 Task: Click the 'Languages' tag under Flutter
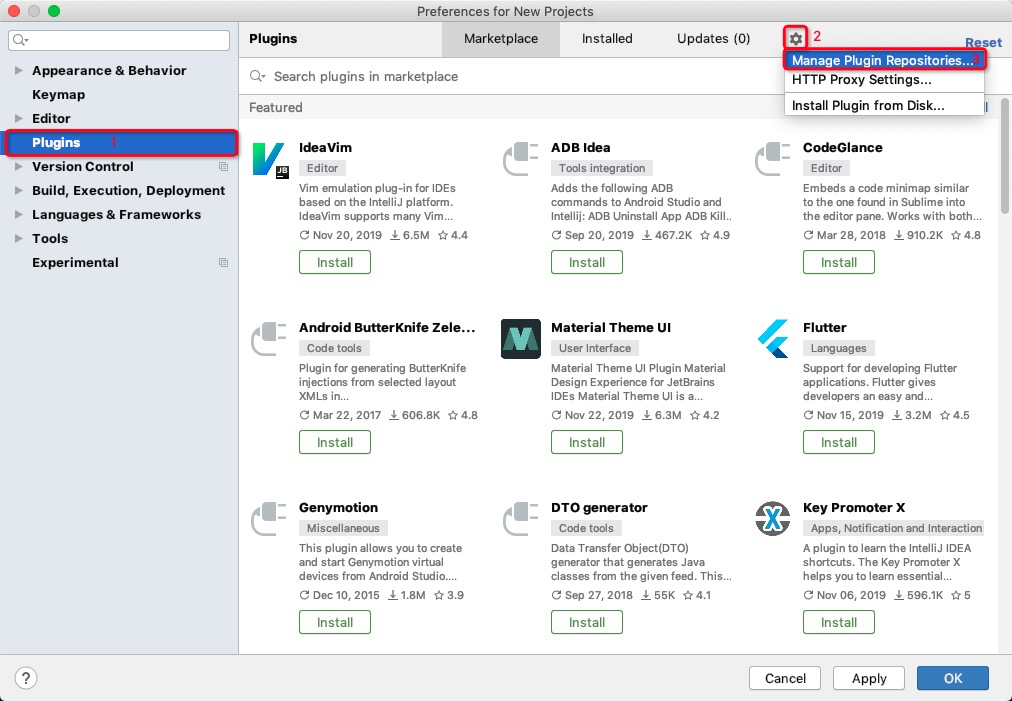pyautogui.click(x=838, y=348)
